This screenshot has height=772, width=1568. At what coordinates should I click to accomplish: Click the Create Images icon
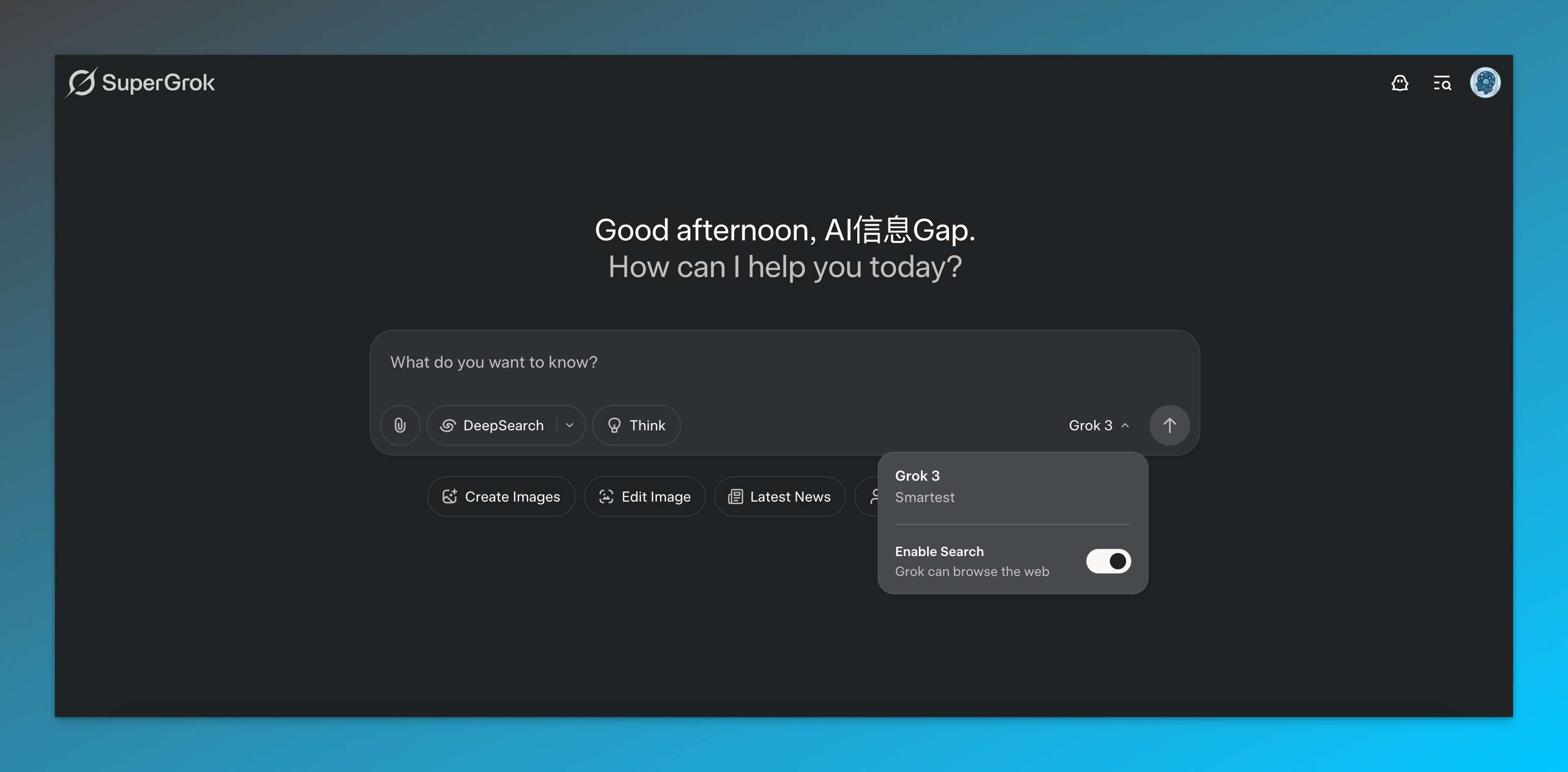point(450,496)
